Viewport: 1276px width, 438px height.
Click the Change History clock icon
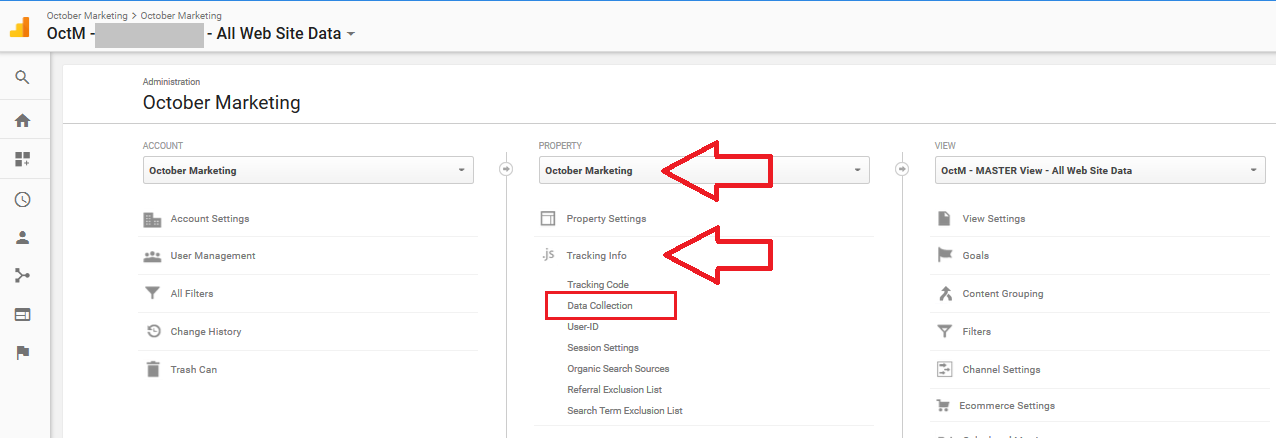153,332
